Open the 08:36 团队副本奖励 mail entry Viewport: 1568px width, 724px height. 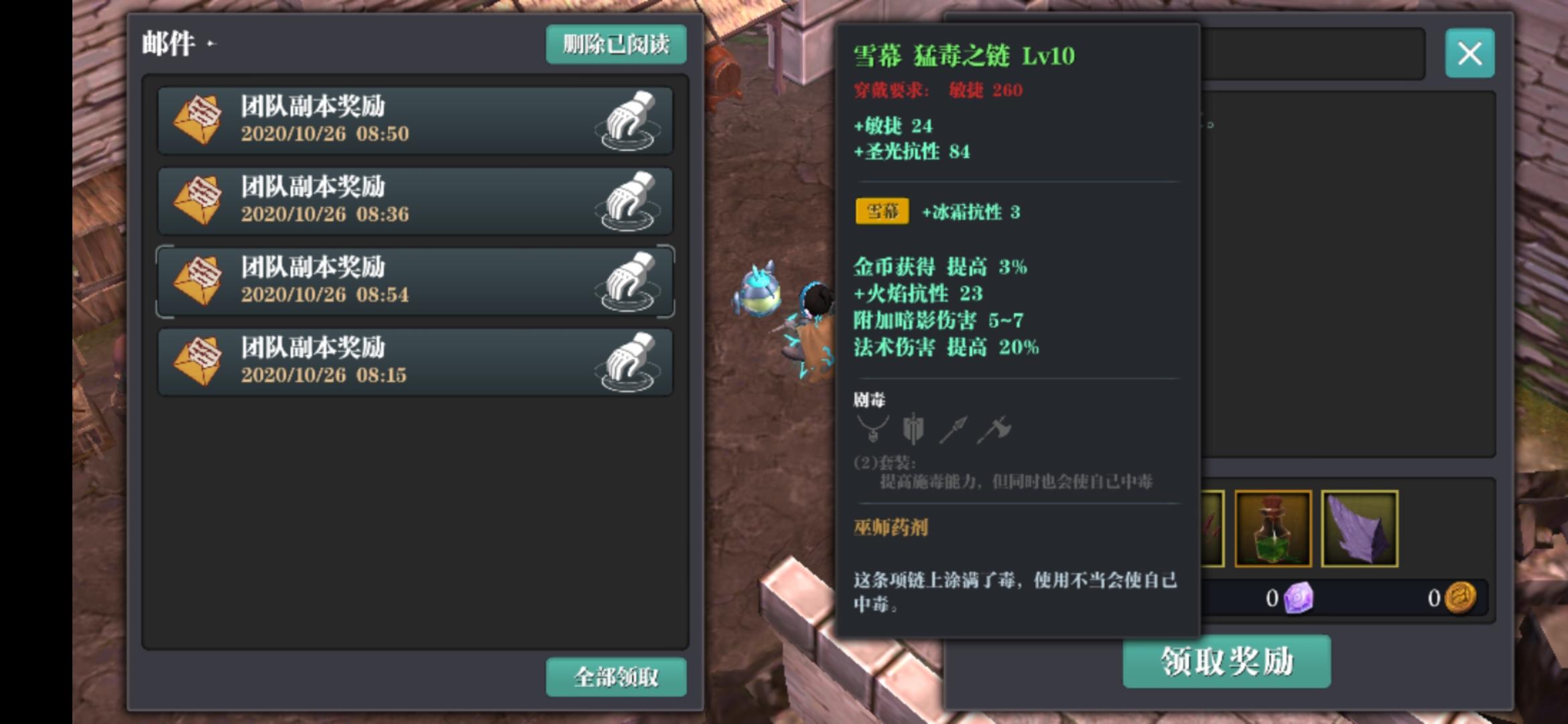click(x=415, y=201)
